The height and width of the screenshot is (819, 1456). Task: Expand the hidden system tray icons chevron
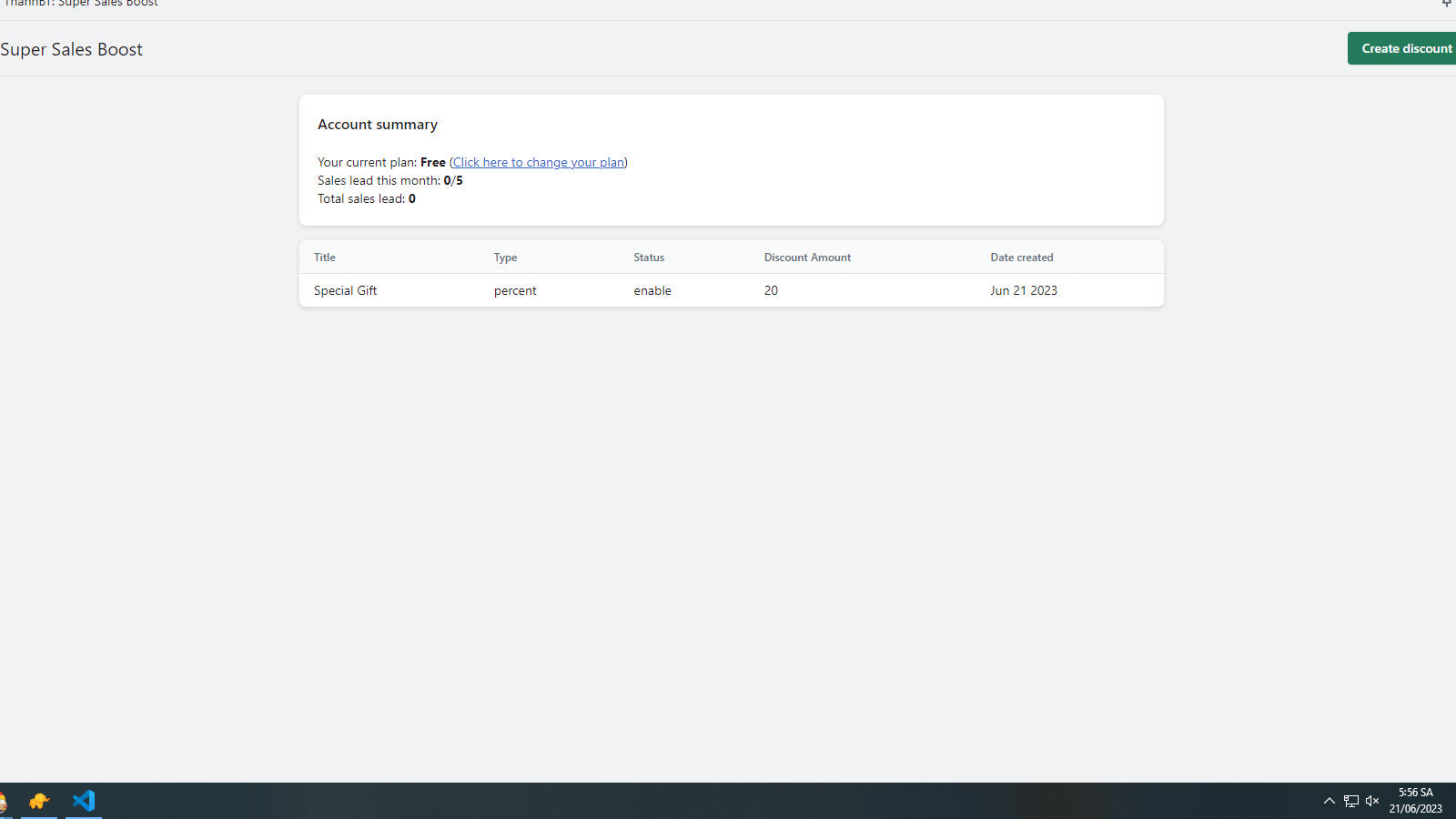[1329, 801]
